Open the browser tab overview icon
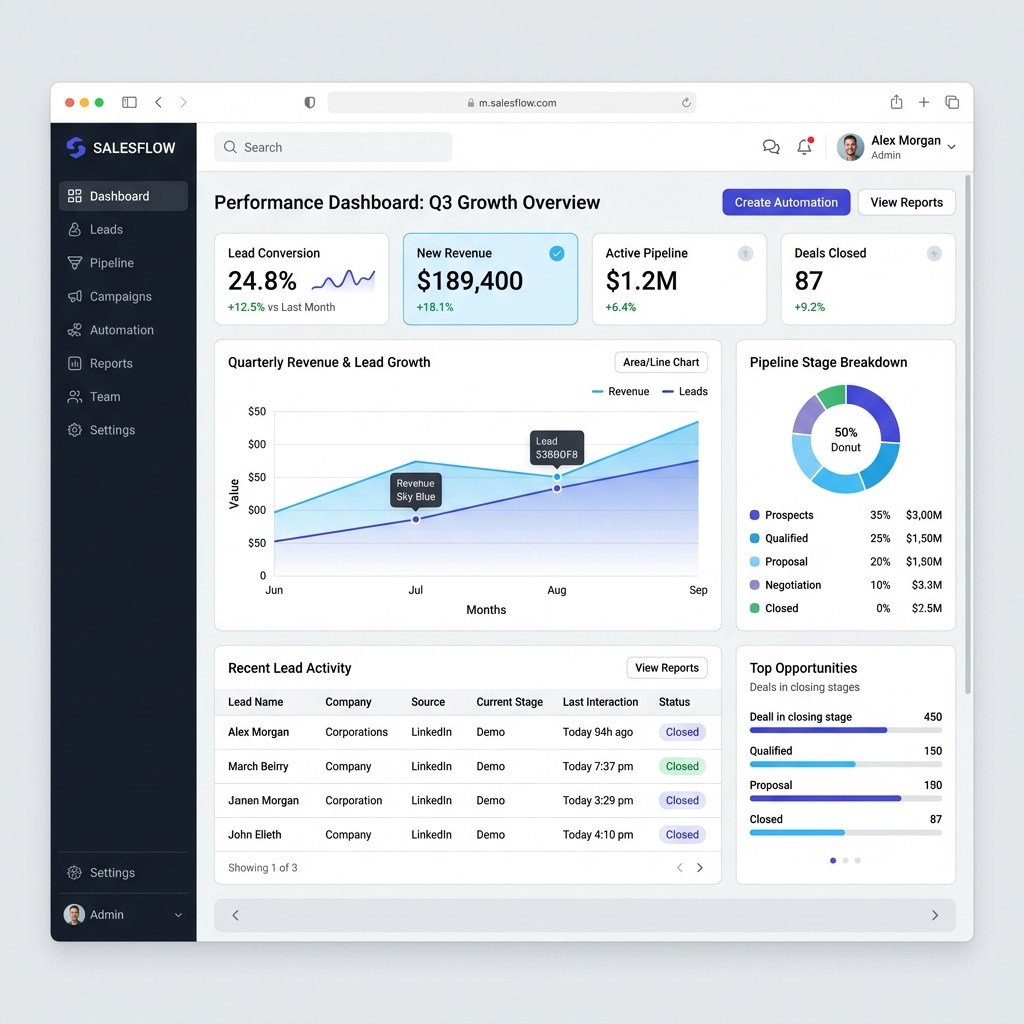The image size is (1024, 1024). click(952, 102)
